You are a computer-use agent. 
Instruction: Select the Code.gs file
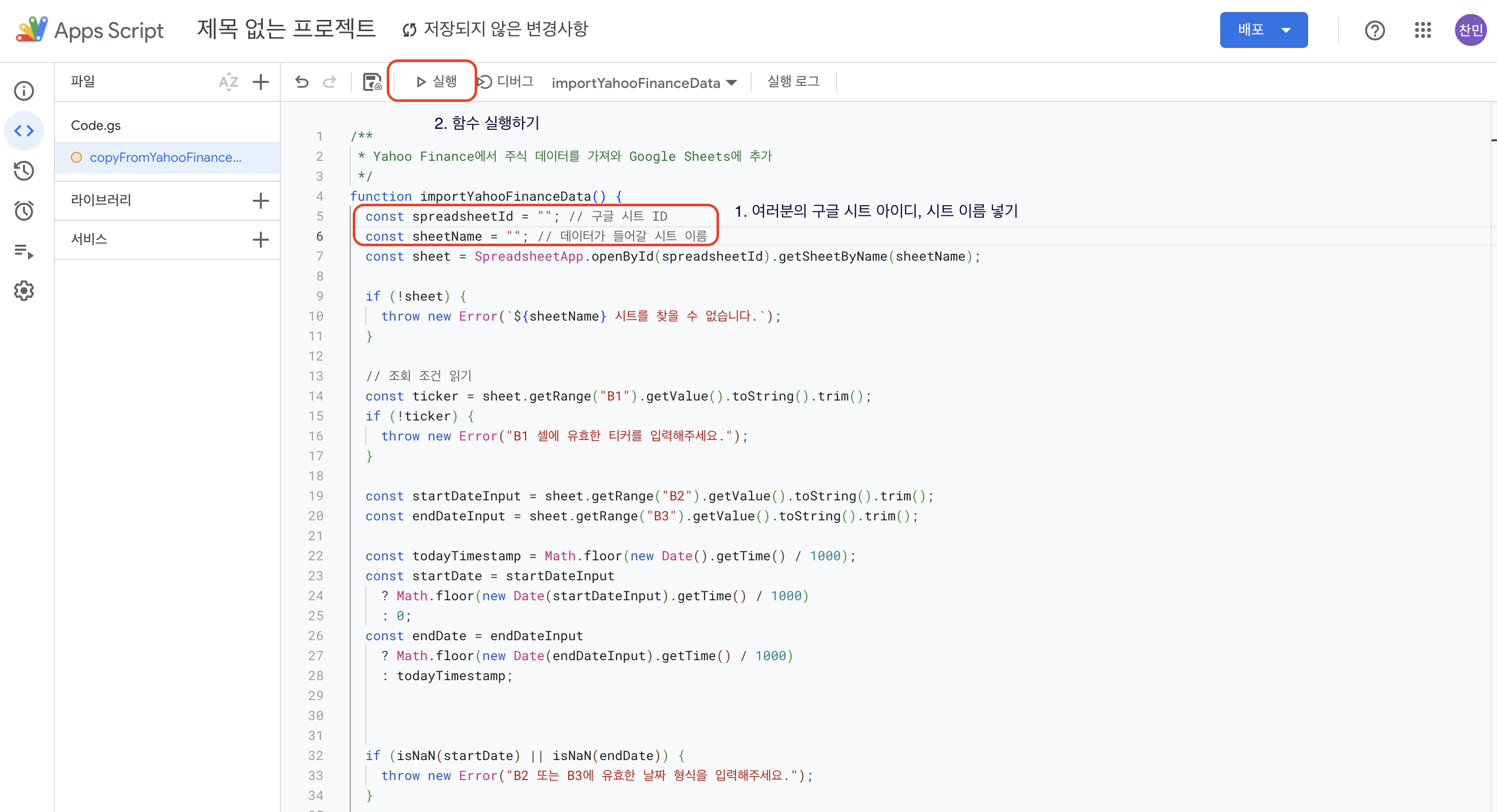96,125
